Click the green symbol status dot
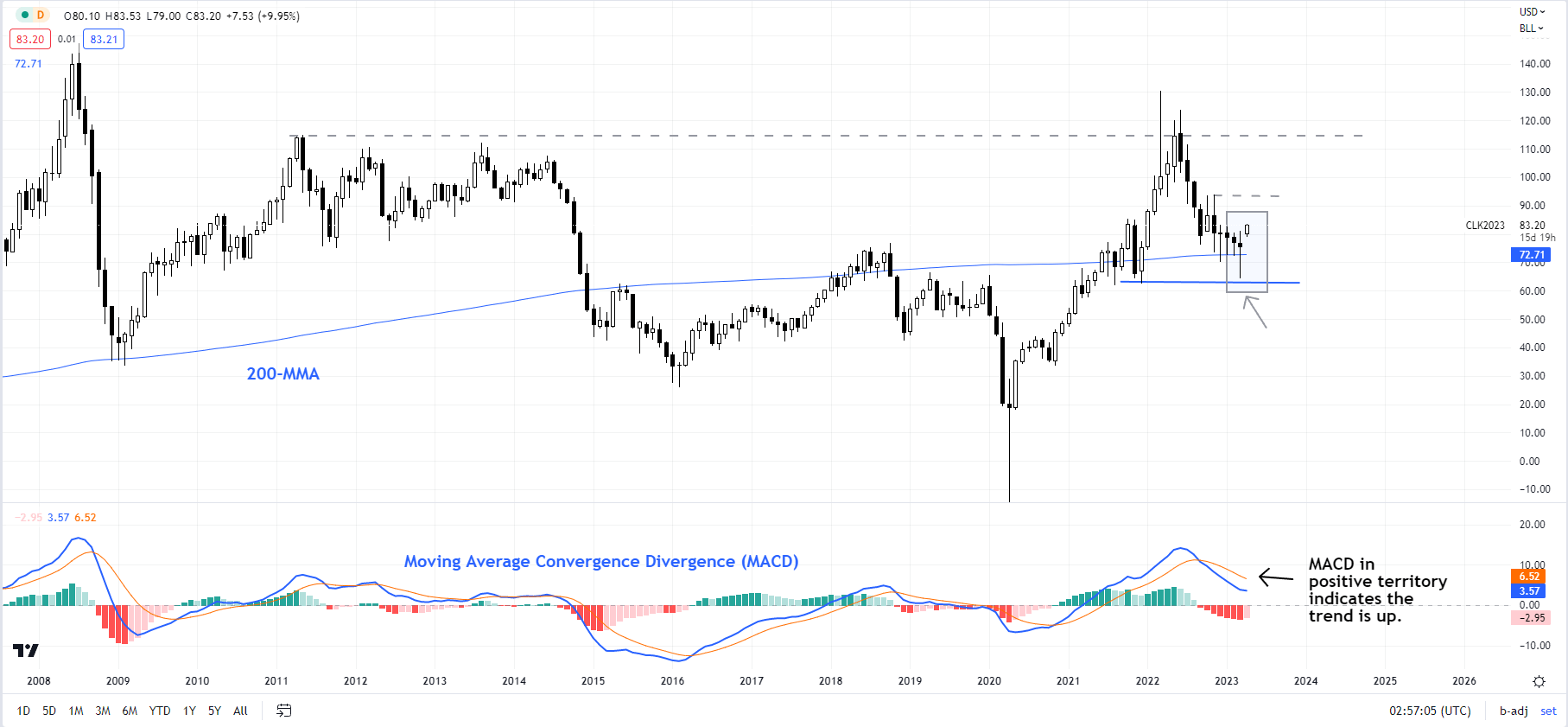The width and height of the screenshot is (1568, 727). pos(23,16)
